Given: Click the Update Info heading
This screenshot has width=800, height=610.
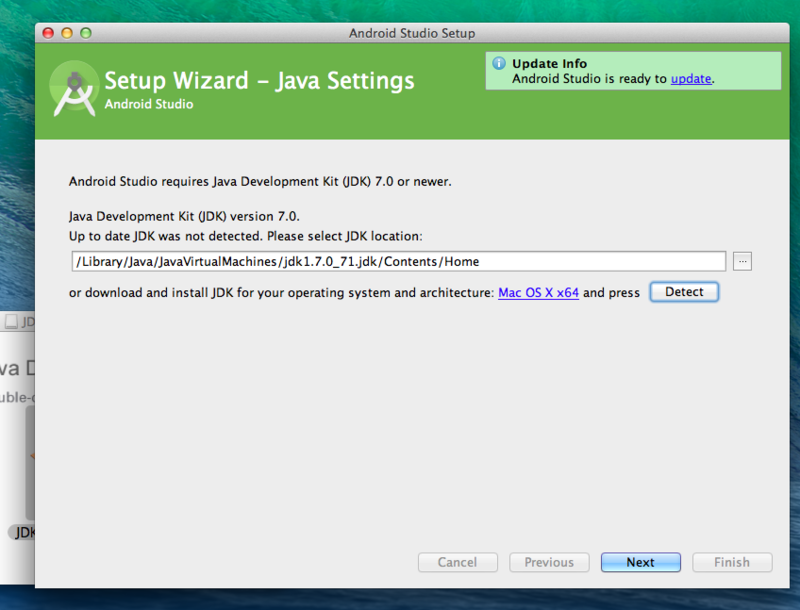Looking at the screenshot, I should pyautogui.click(x=549, y=63).
